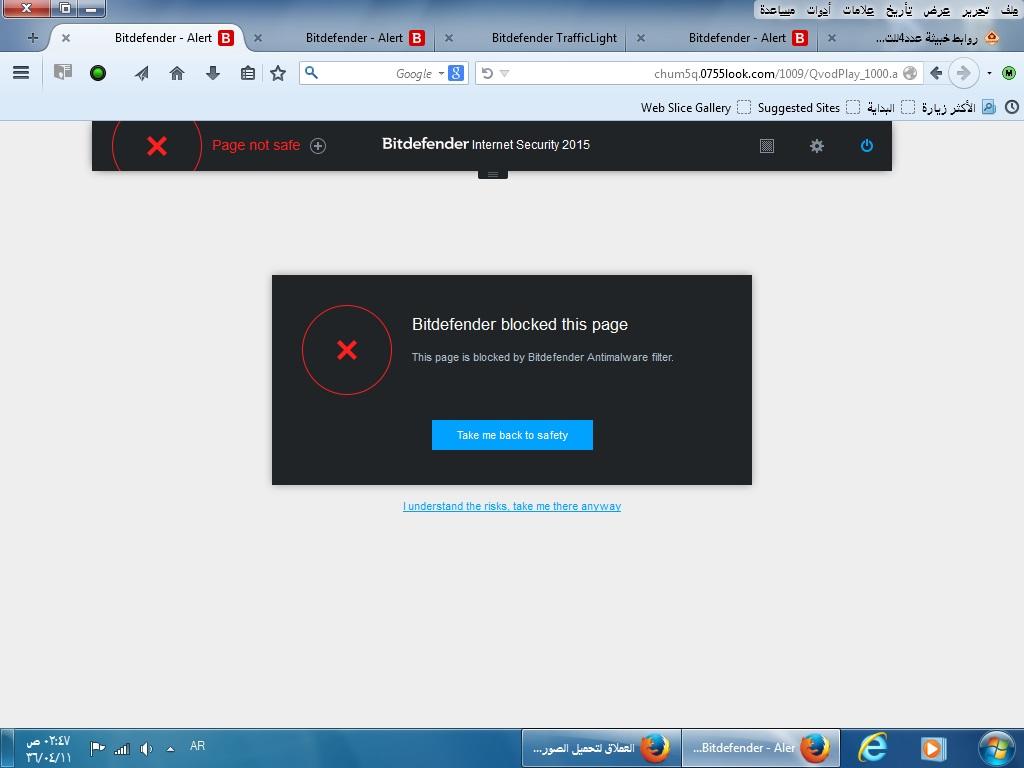1024x768 pixels.
Task: Bookmark this page with the star icon
Action: [x=278, y=73]
